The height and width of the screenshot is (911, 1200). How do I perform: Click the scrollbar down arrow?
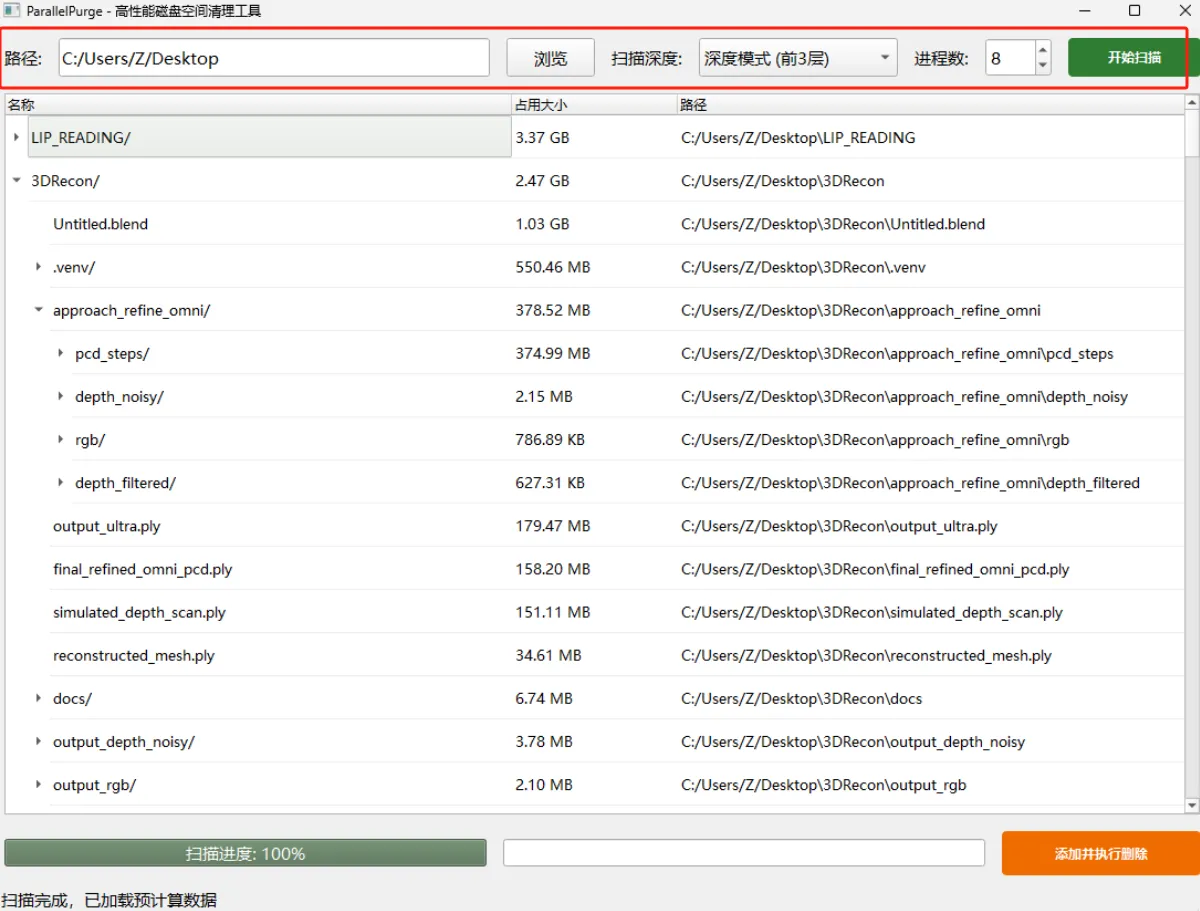coord(1192,805)
